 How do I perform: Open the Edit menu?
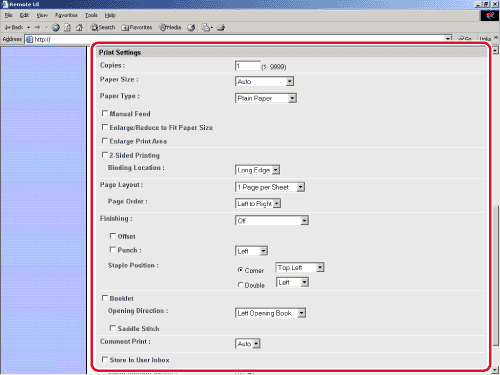tap(24, 15)
